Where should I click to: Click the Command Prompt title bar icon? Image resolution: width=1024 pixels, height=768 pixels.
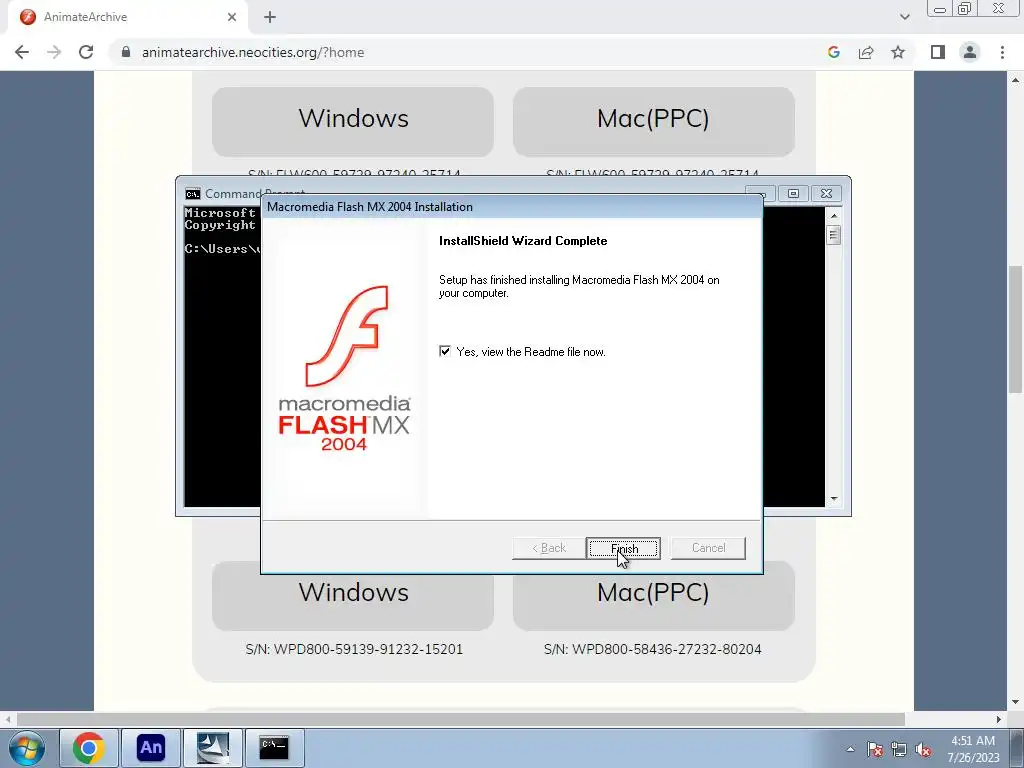[192, 194]
